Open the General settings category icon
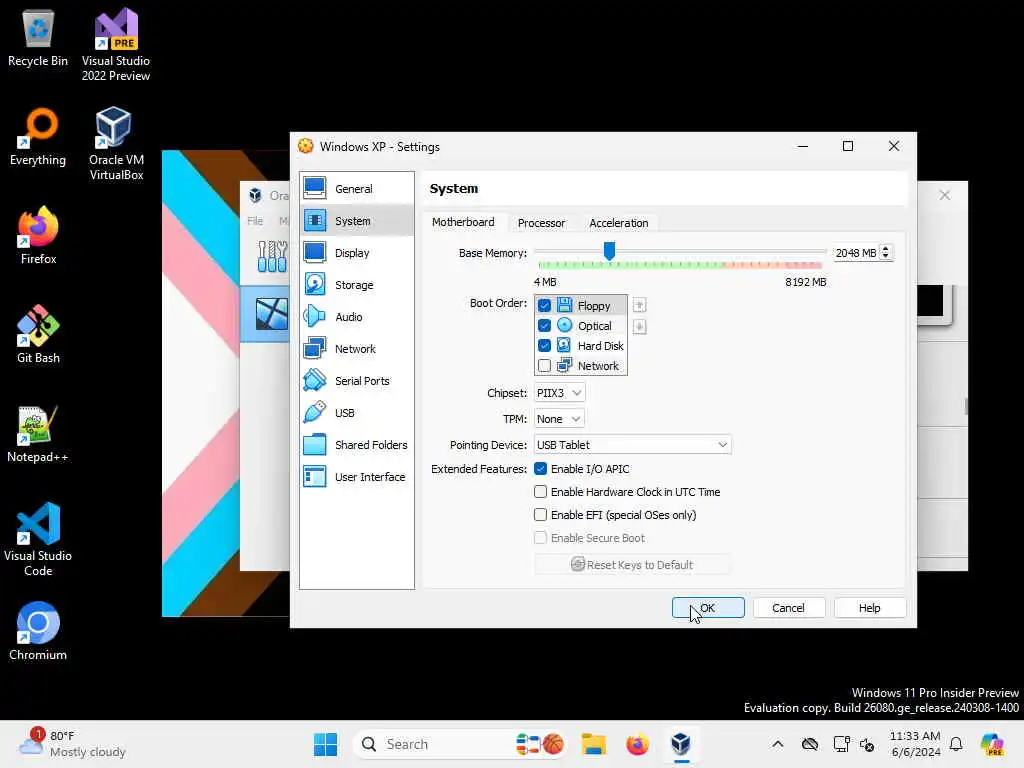Screen dimensions: 1024x768 pyautogui.click(x=315, y=188)
